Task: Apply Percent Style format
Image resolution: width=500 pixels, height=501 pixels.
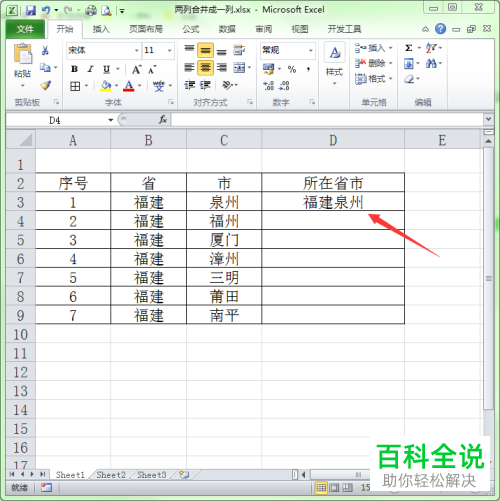Action: point(292,69)
